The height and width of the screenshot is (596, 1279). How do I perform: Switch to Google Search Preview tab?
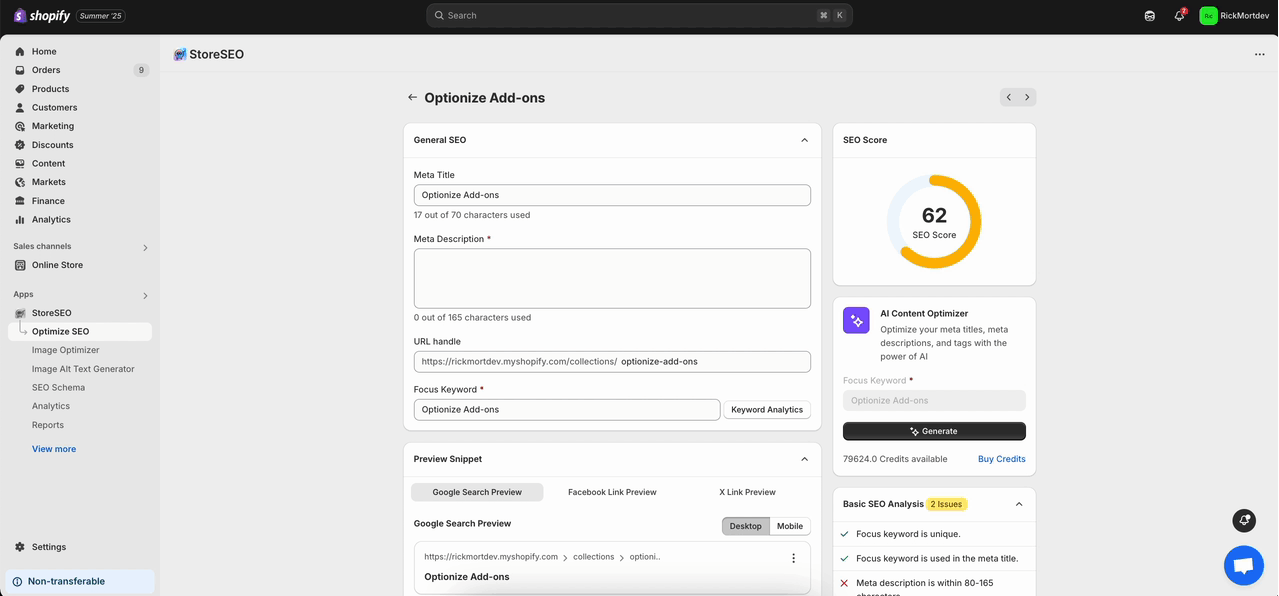click(477, 492)
